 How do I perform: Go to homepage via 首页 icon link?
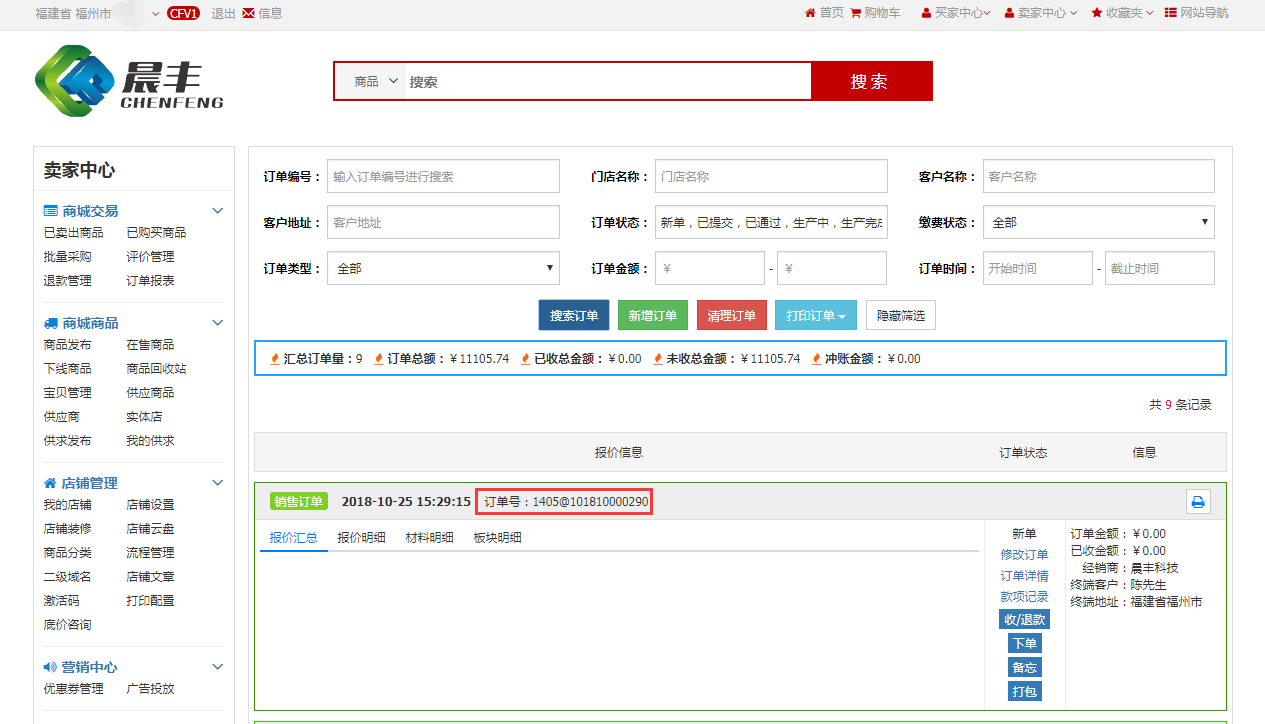[x=824, y=13]
